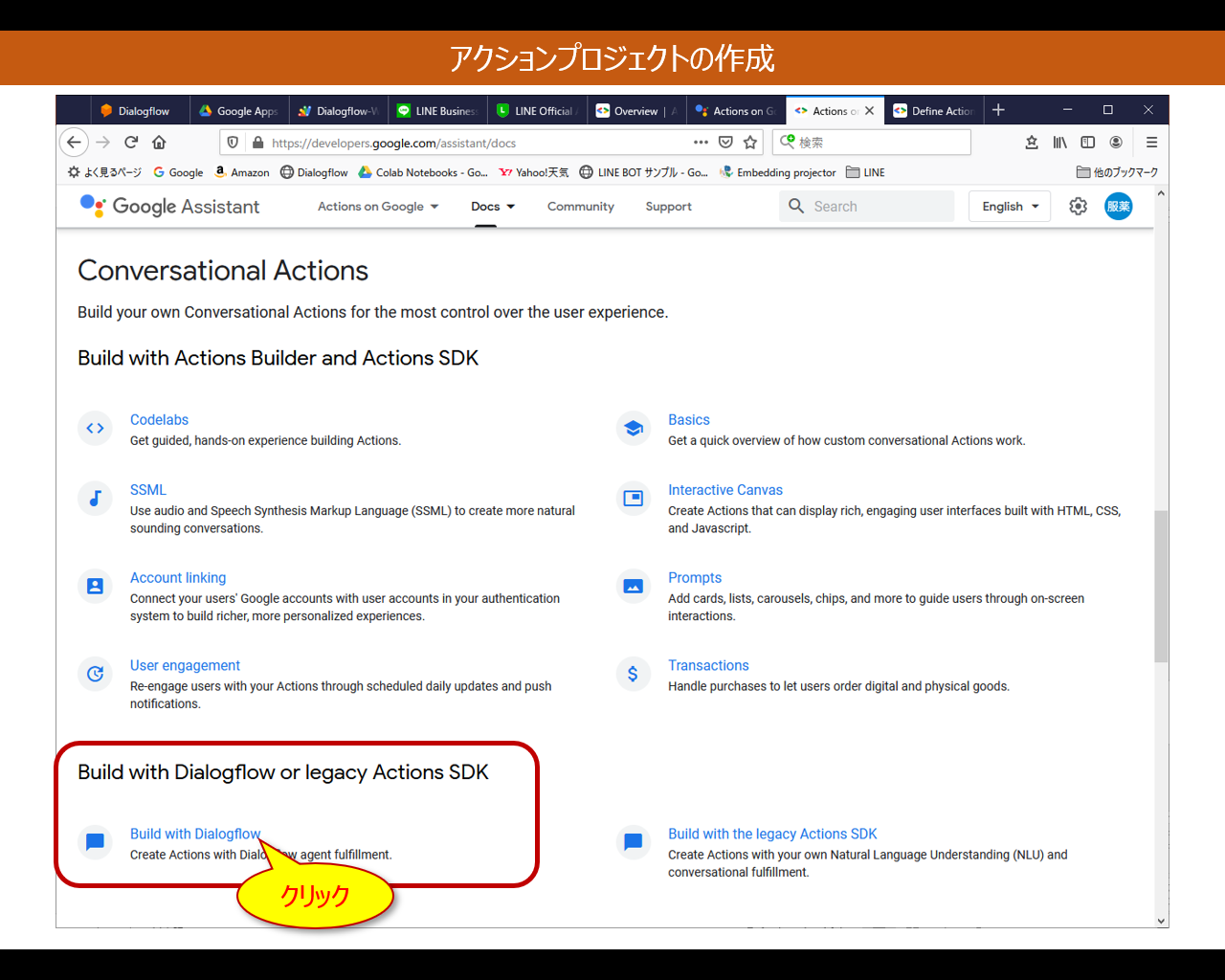Click the Codelabs code brackets icon

95,429
